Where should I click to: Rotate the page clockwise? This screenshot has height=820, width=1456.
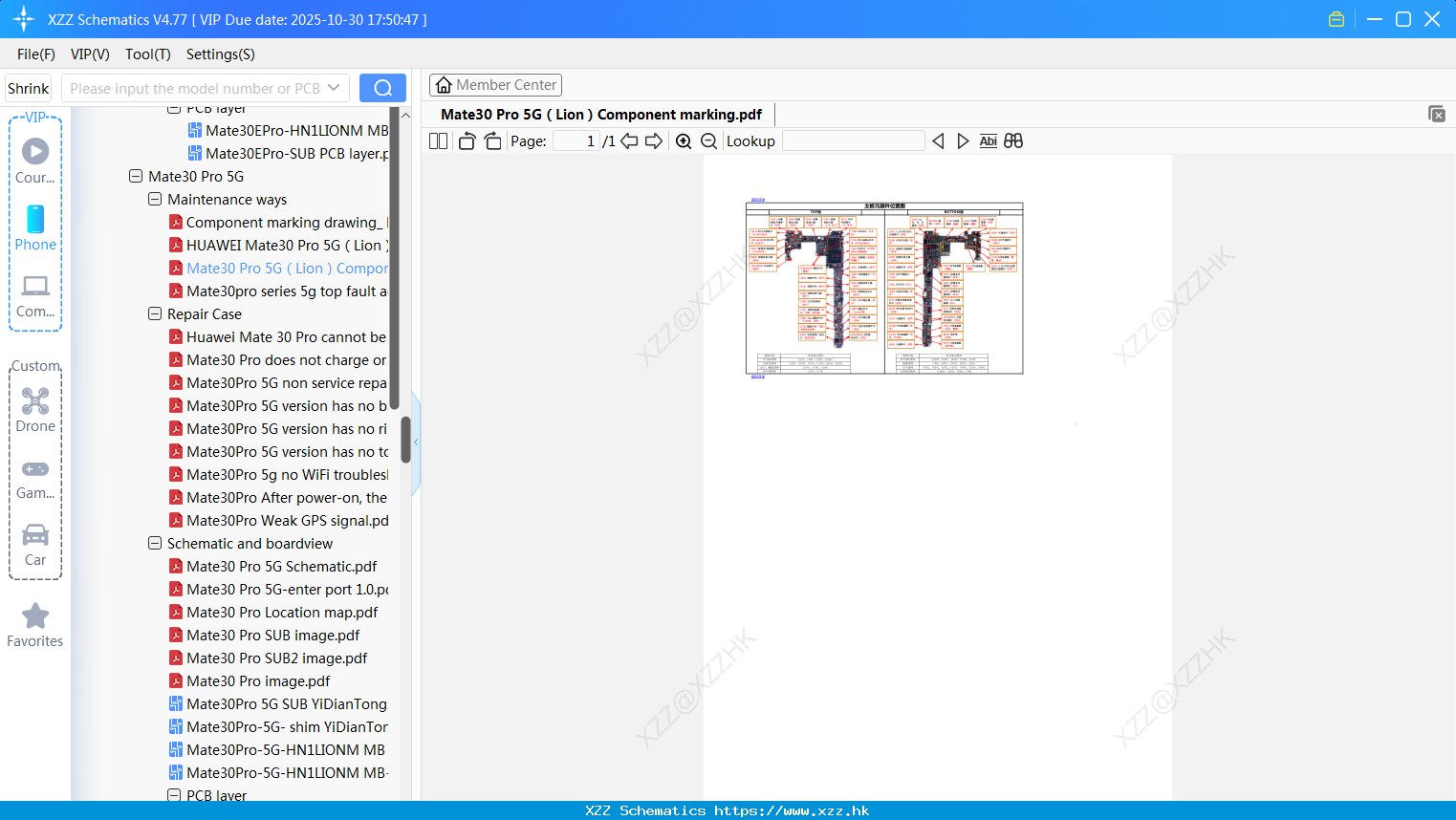492,141
